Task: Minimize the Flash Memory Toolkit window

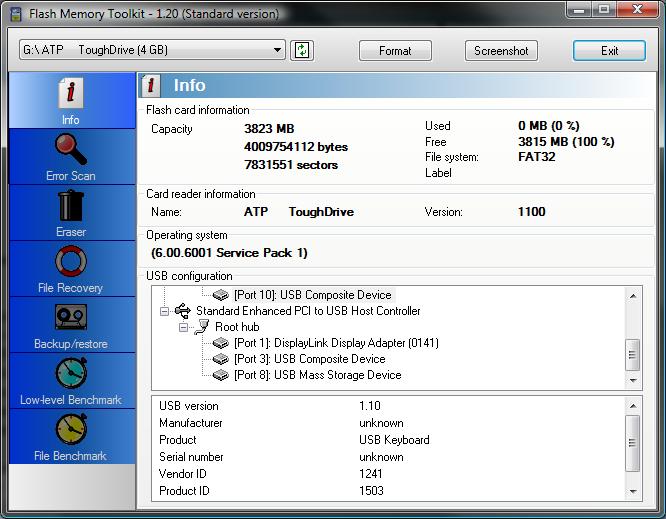Action: click(579, 9)
